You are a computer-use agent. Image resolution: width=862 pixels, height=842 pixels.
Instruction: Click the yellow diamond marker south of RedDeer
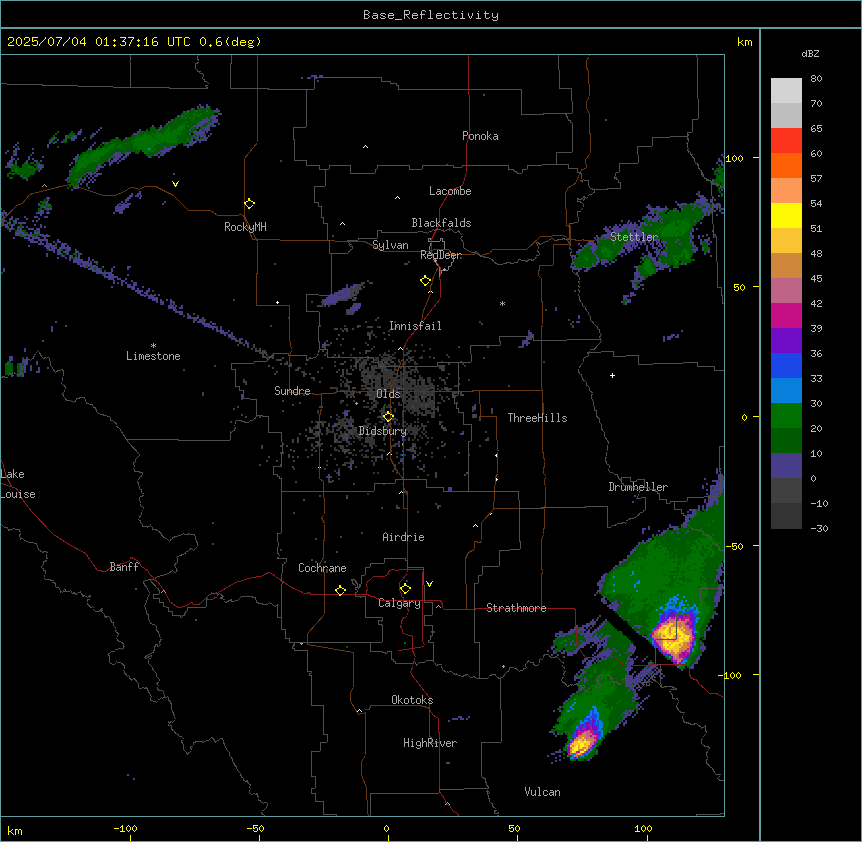coord(425,281)
